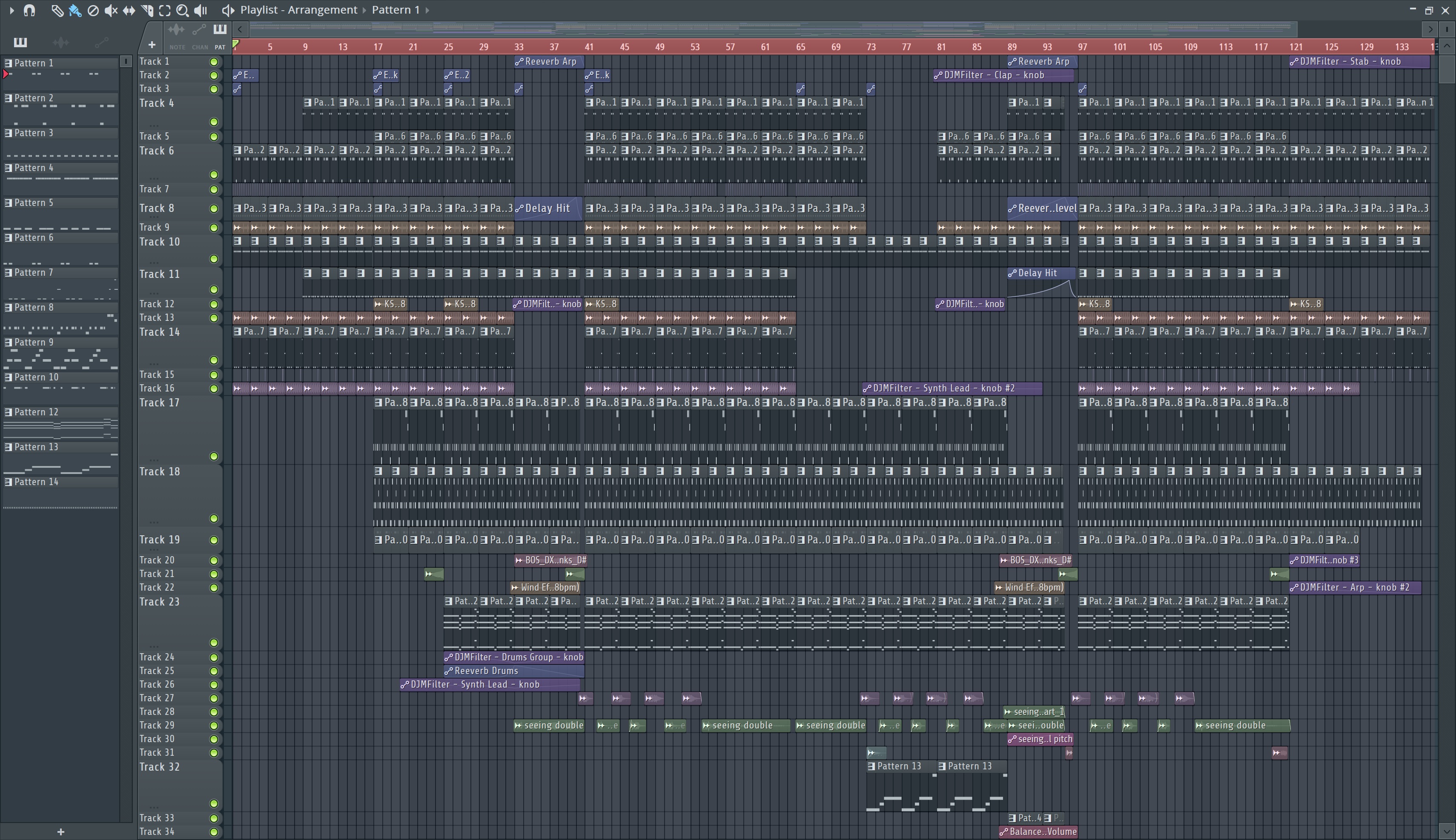Mute Track 1 with its green light

pyautogui.click(x=214, y=62)
